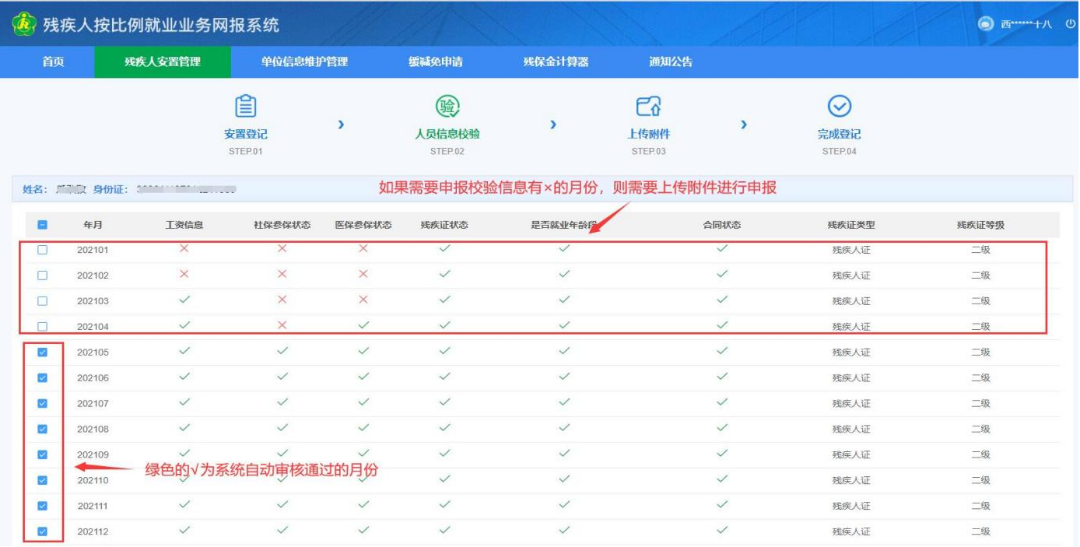Check the checkbox for month 202101

42,250
